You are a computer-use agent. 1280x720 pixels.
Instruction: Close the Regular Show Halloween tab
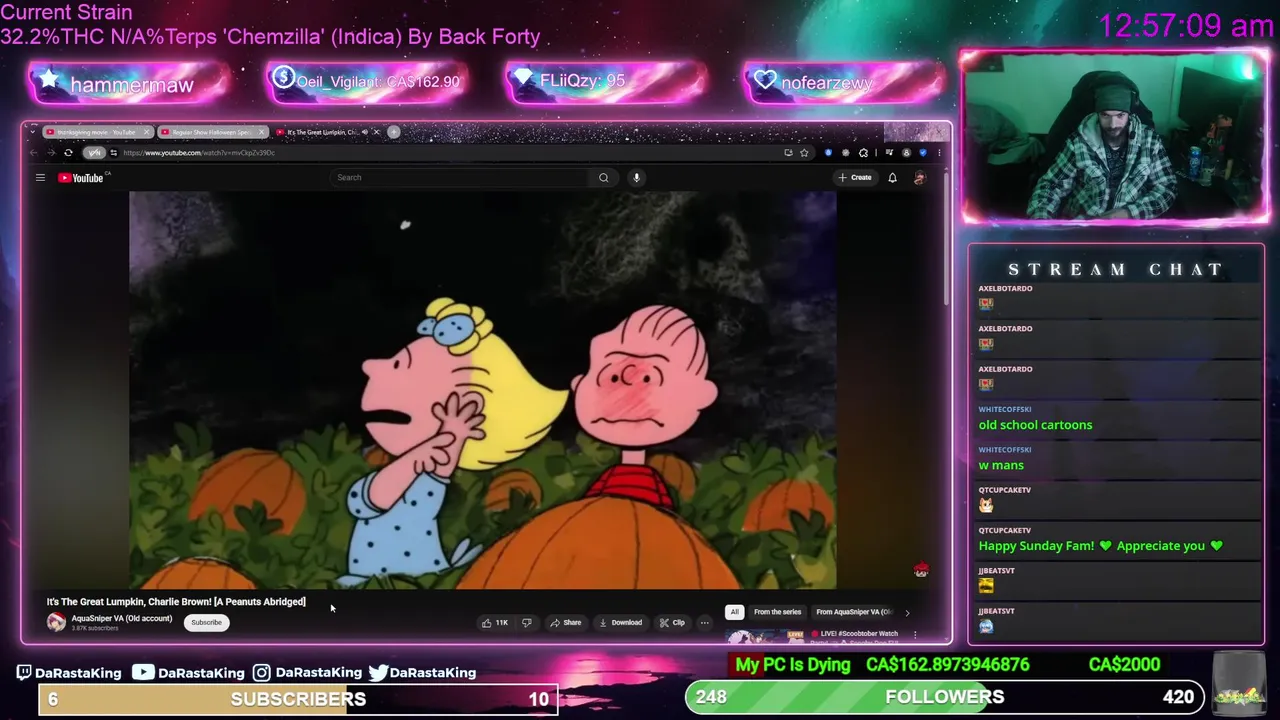[x=261, y=132]
